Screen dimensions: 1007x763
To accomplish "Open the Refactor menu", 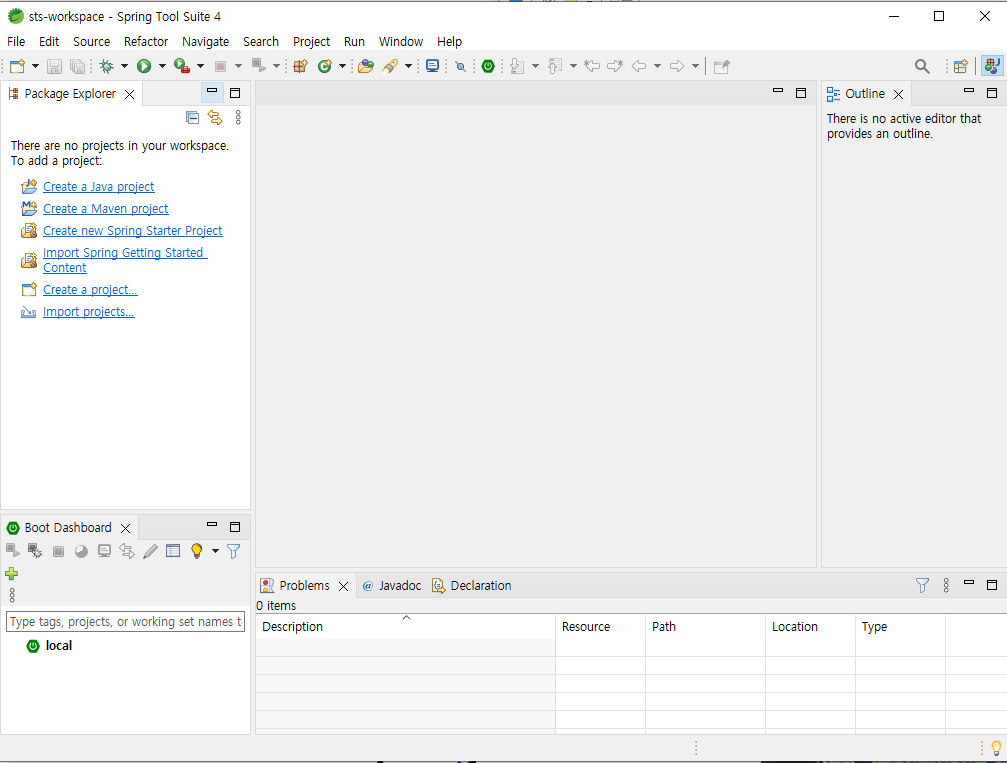I will click(x=146, y=42).
